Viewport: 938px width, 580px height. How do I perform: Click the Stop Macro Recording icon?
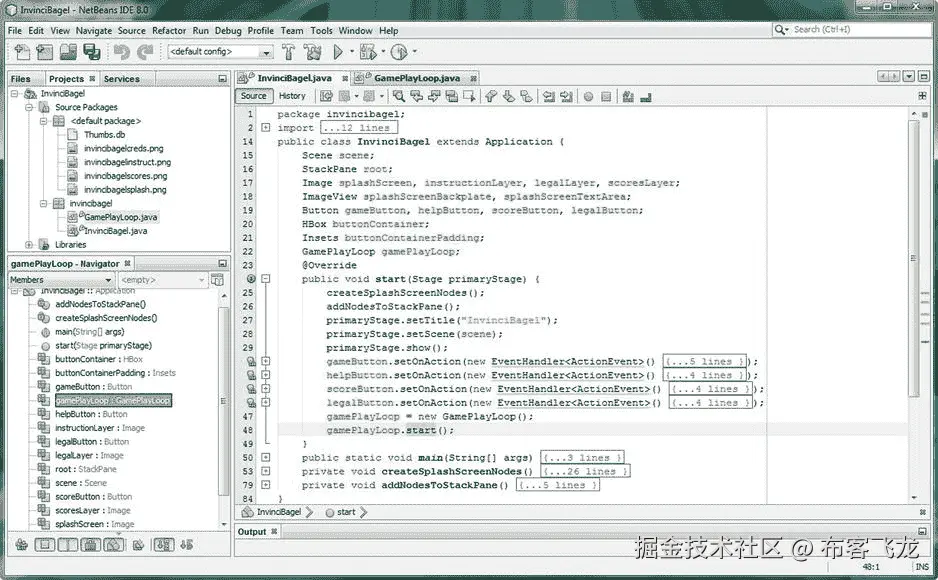click(x=606, y=96)
